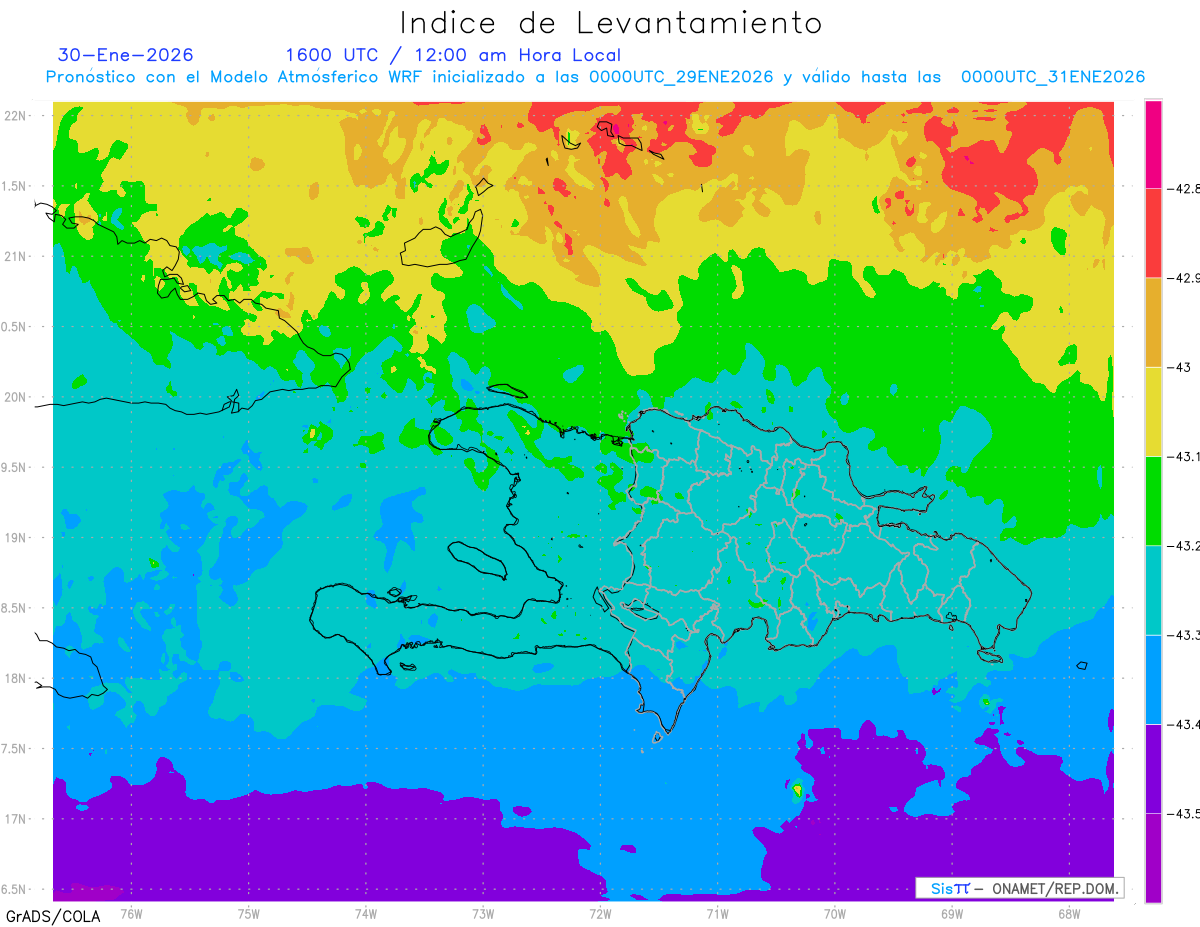Screen dimensions: 1200x927
Task: Click the legend value -43.2
Action: (1183, 545)
